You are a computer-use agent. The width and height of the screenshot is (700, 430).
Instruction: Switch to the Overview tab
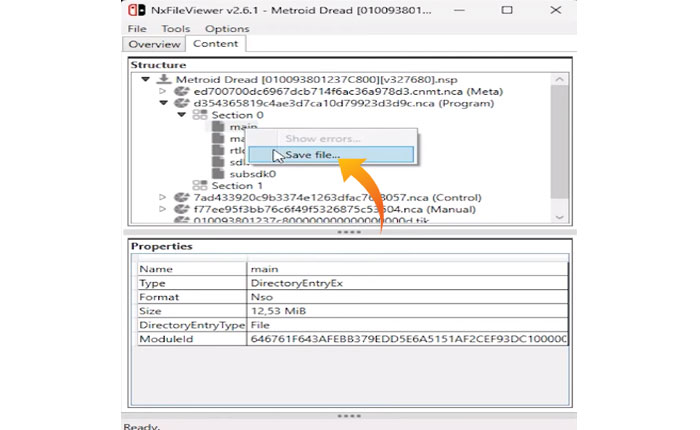coord(154,44)
